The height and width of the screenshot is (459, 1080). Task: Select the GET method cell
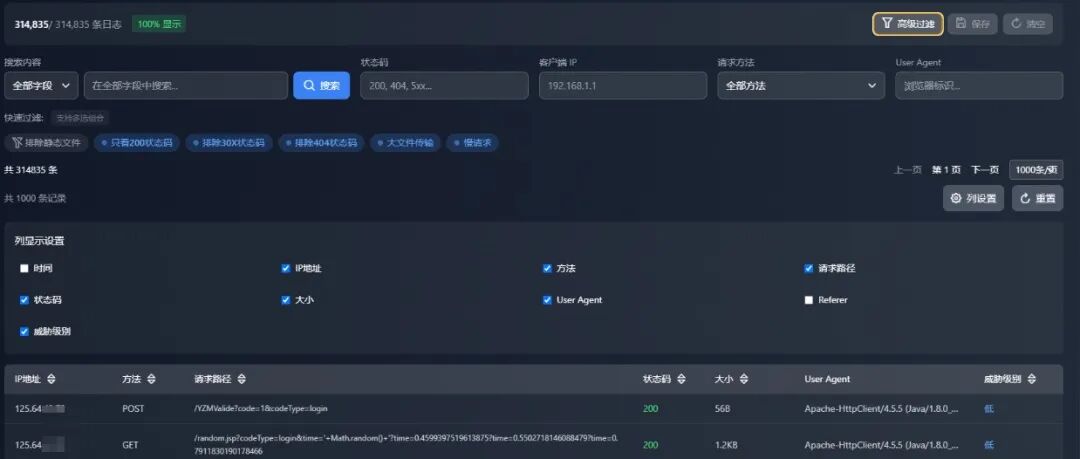[x=130, y=445]
